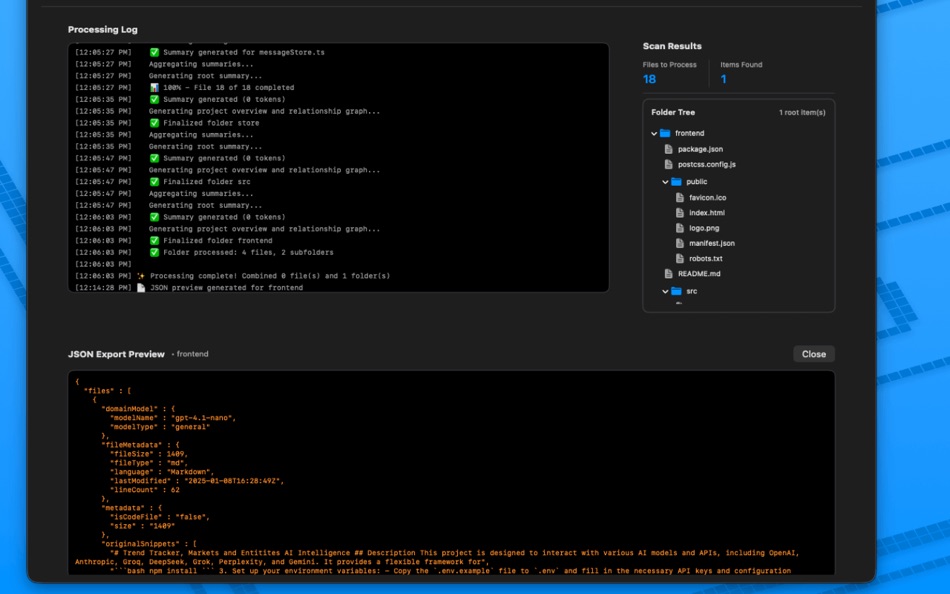Collapse the src folder chevron
Viewport: 950px width, 594px height.
663,290
